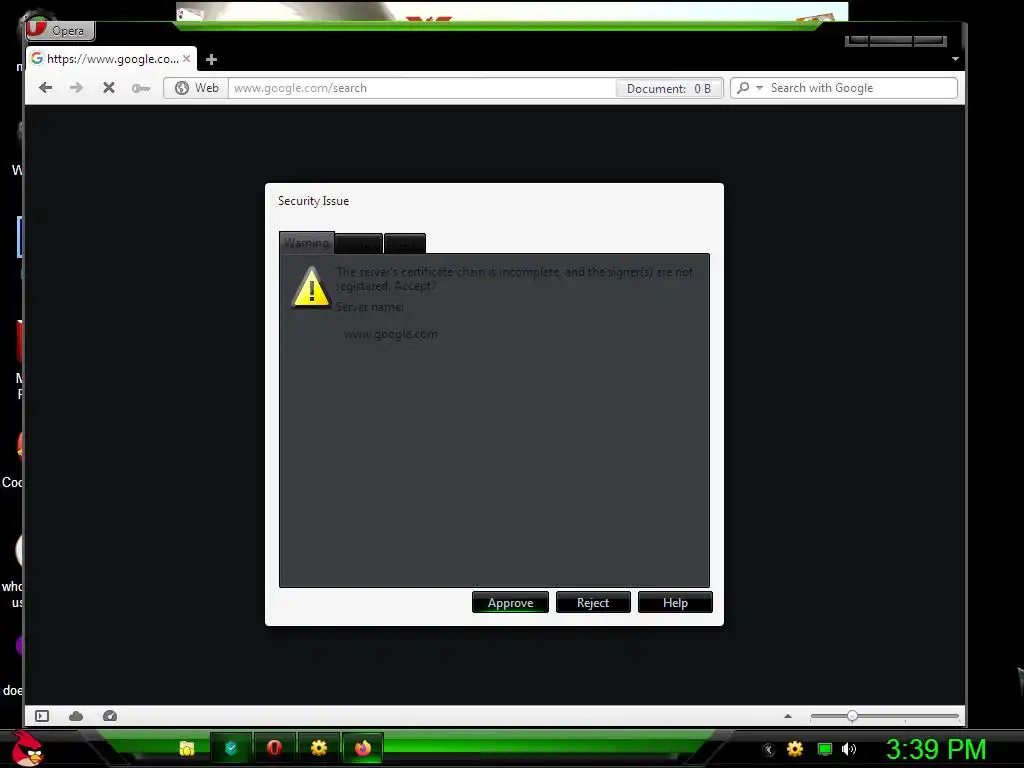Viewport: 1024px width, 768px height.
Task: Open the volume speaker tray icon
Action: (x=849, y=749)
